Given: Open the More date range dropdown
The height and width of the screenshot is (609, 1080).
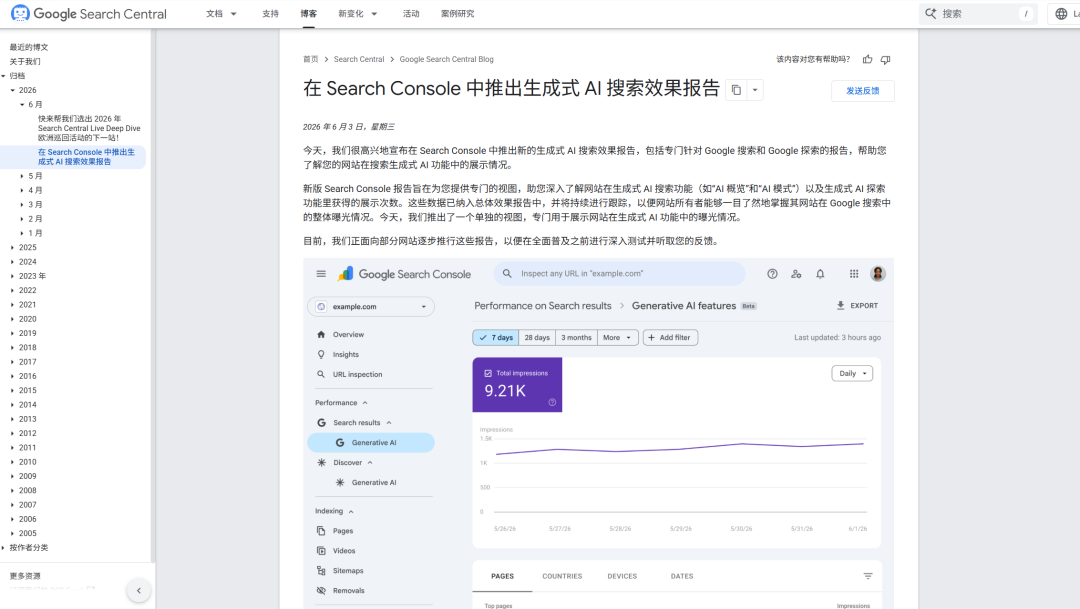Looking at the screenshot, I should click(617, 338).
